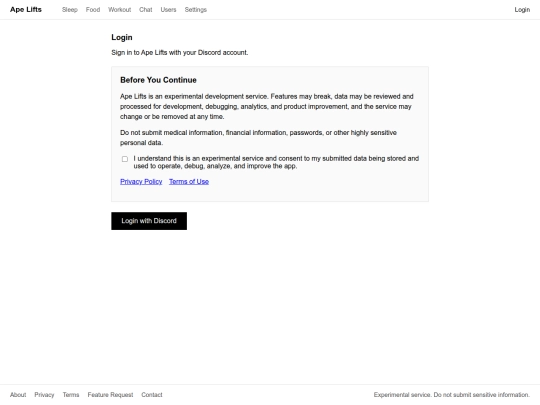Screen dimensions: 540x405
Task: Open the About footer link
Action: coord(18,395)
